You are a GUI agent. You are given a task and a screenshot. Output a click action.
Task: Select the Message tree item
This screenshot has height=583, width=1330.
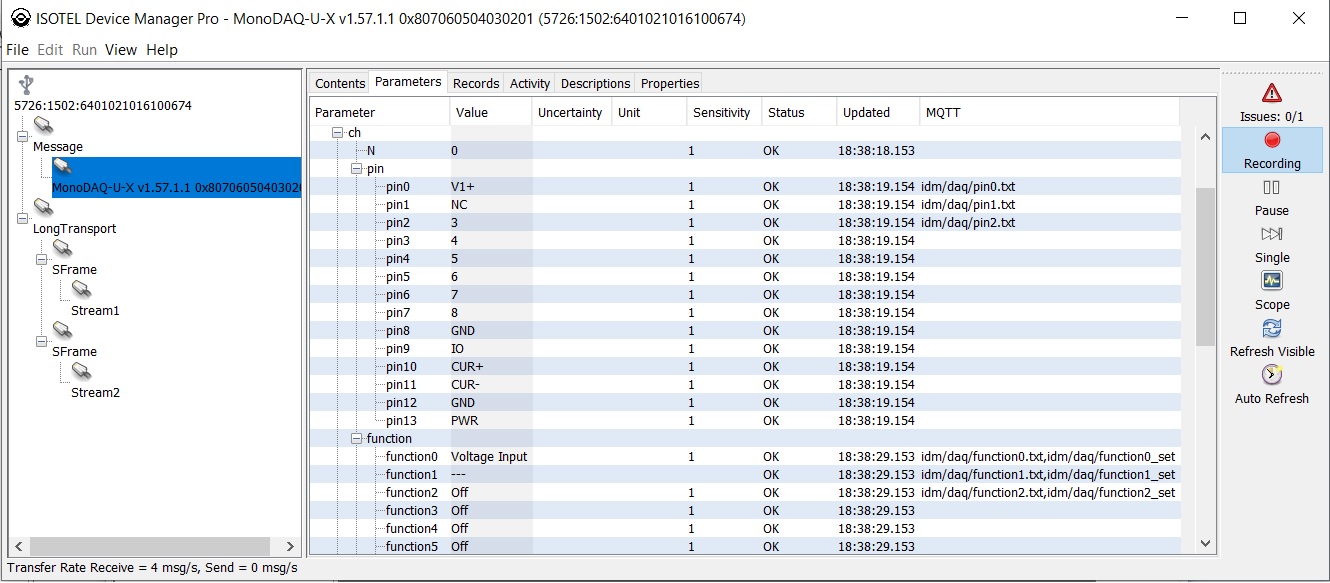58,147
